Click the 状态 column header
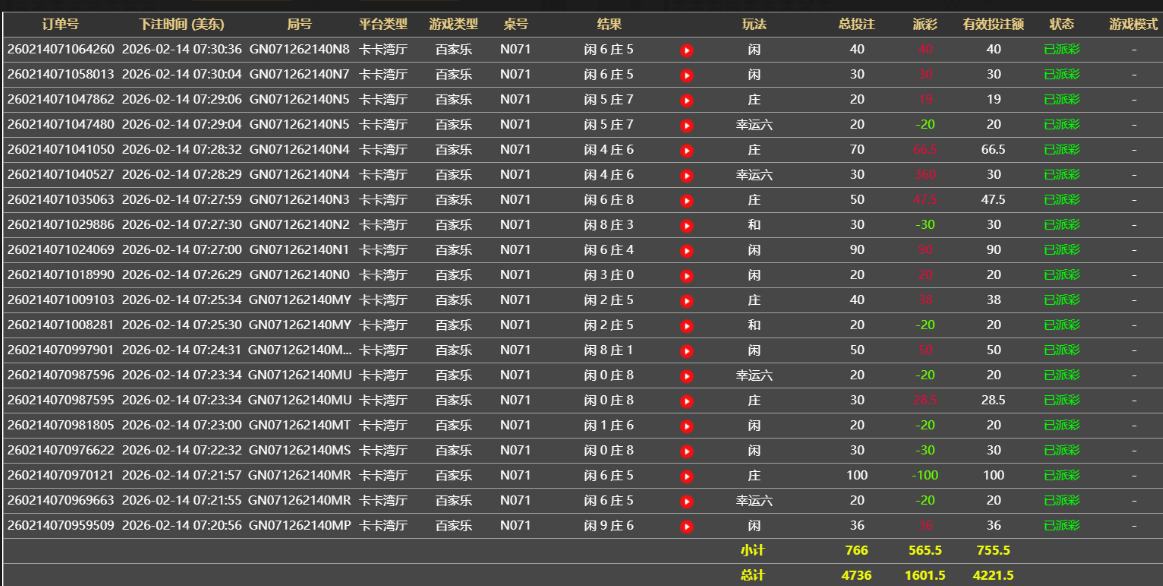Image resolution: width=1163 pixels, height=586 pixels. [x=1061, y=24]
